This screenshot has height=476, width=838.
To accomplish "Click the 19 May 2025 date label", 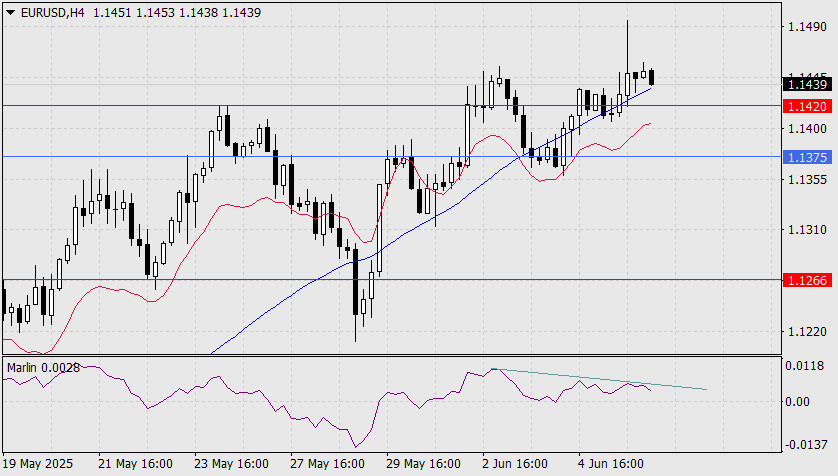I will [x=38, y=463].
